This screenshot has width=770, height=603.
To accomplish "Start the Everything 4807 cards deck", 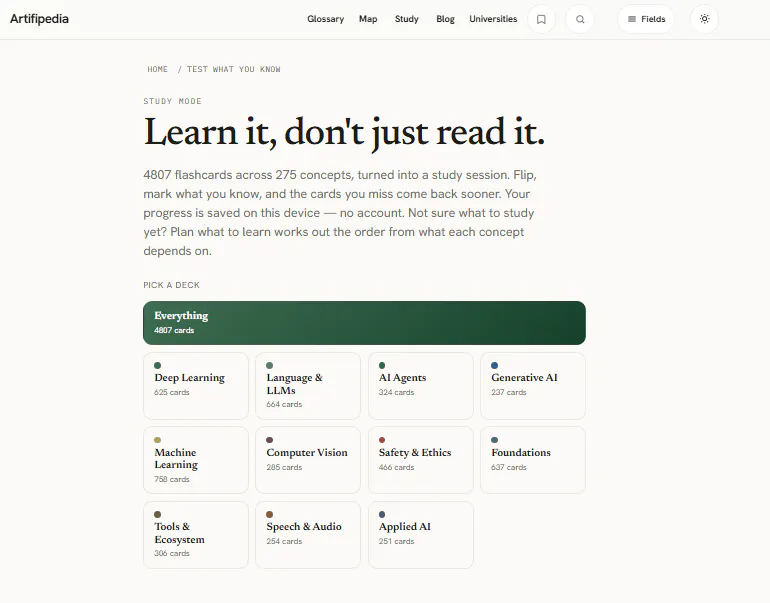I will pyautogui.click(x=364, y=323).
